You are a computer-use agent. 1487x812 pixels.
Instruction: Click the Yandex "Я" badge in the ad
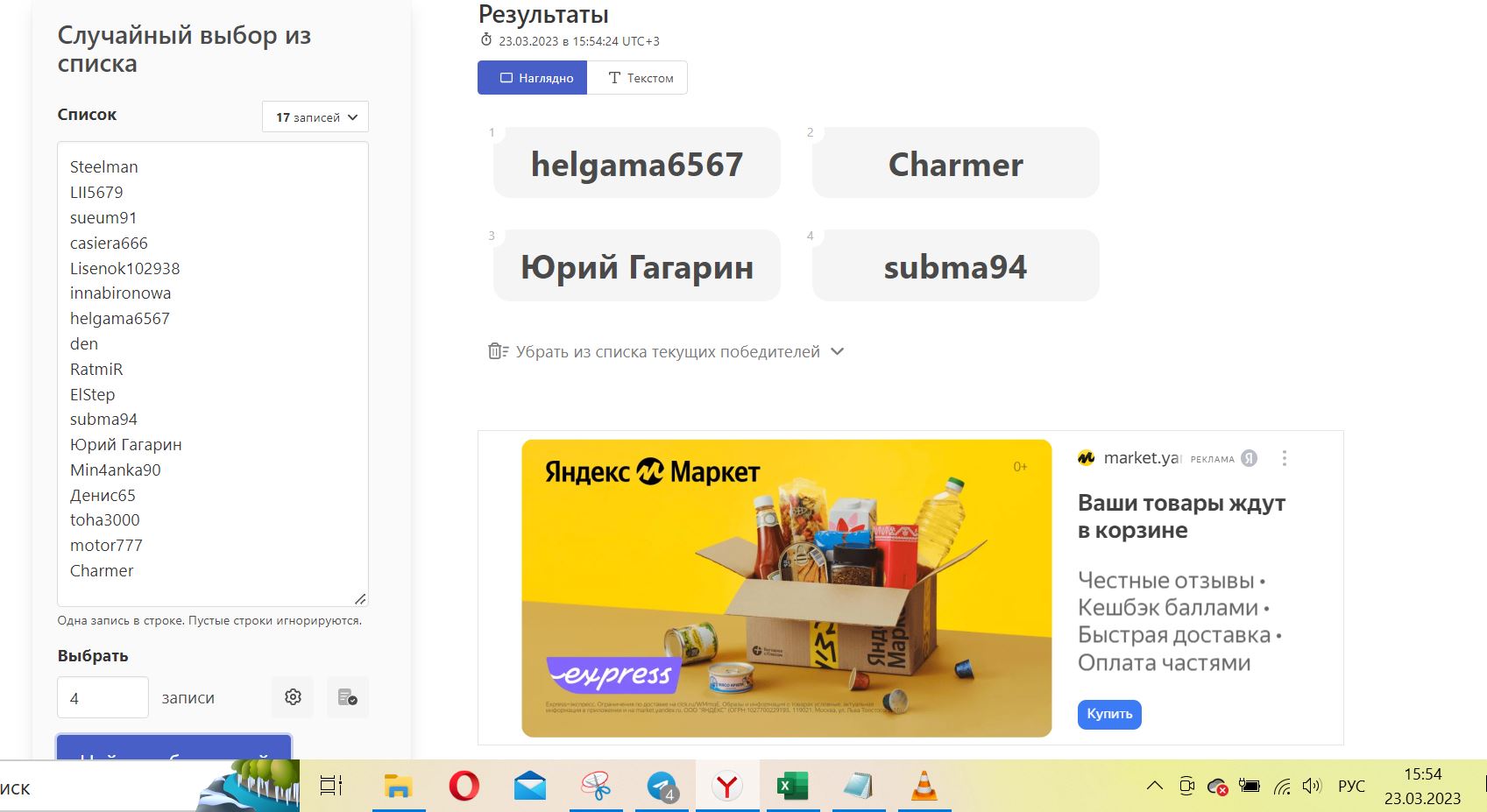pyautogui.click(x=1250, y=458)
